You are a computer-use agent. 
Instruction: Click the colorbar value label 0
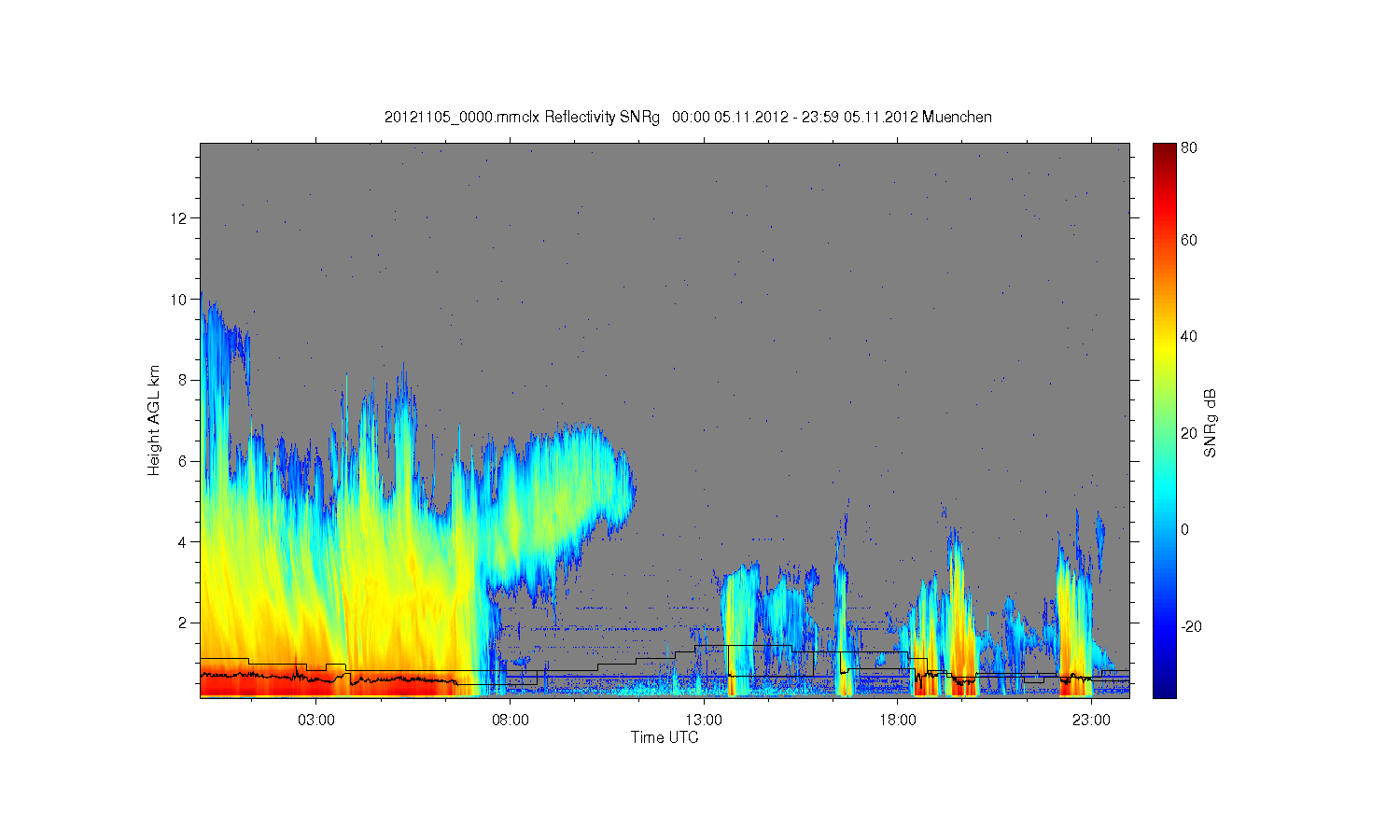pyautogui.click(x=1184, y=530)
